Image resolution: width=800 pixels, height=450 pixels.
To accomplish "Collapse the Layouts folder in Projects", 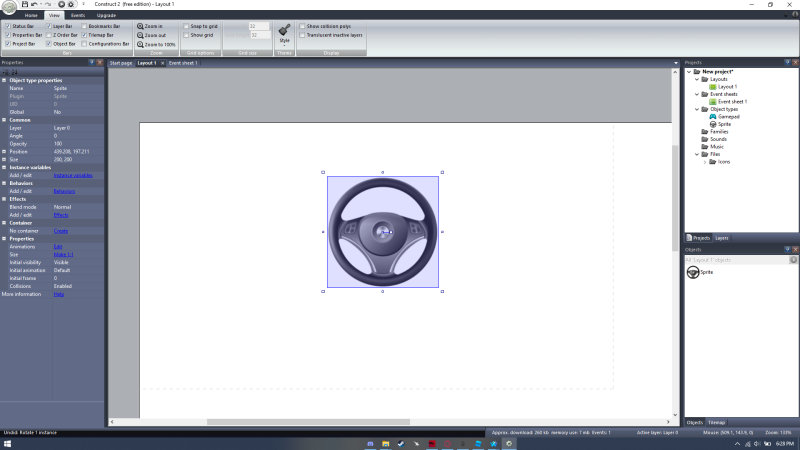I will pos(697,80).
